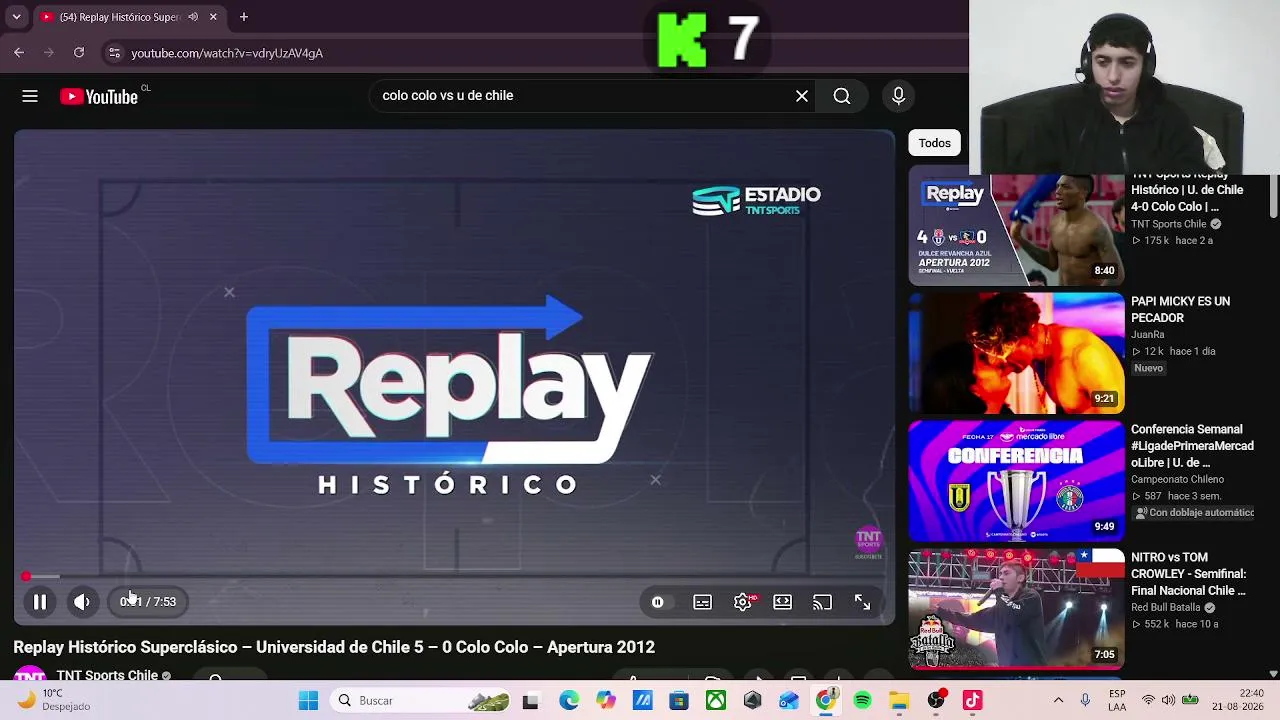
Task: Go to YouTube home via logo
Action: [x=99, y=96]
